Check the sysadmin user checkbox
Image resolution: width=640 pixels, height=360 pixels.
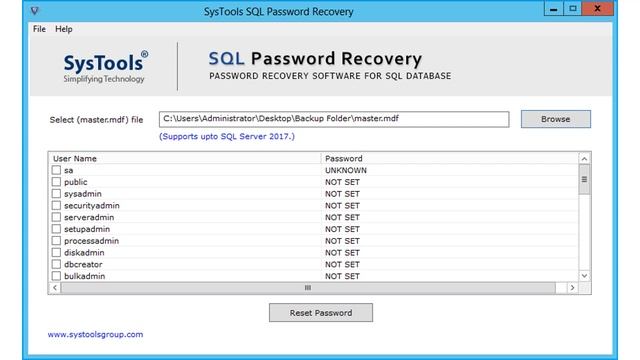point(56,194)
